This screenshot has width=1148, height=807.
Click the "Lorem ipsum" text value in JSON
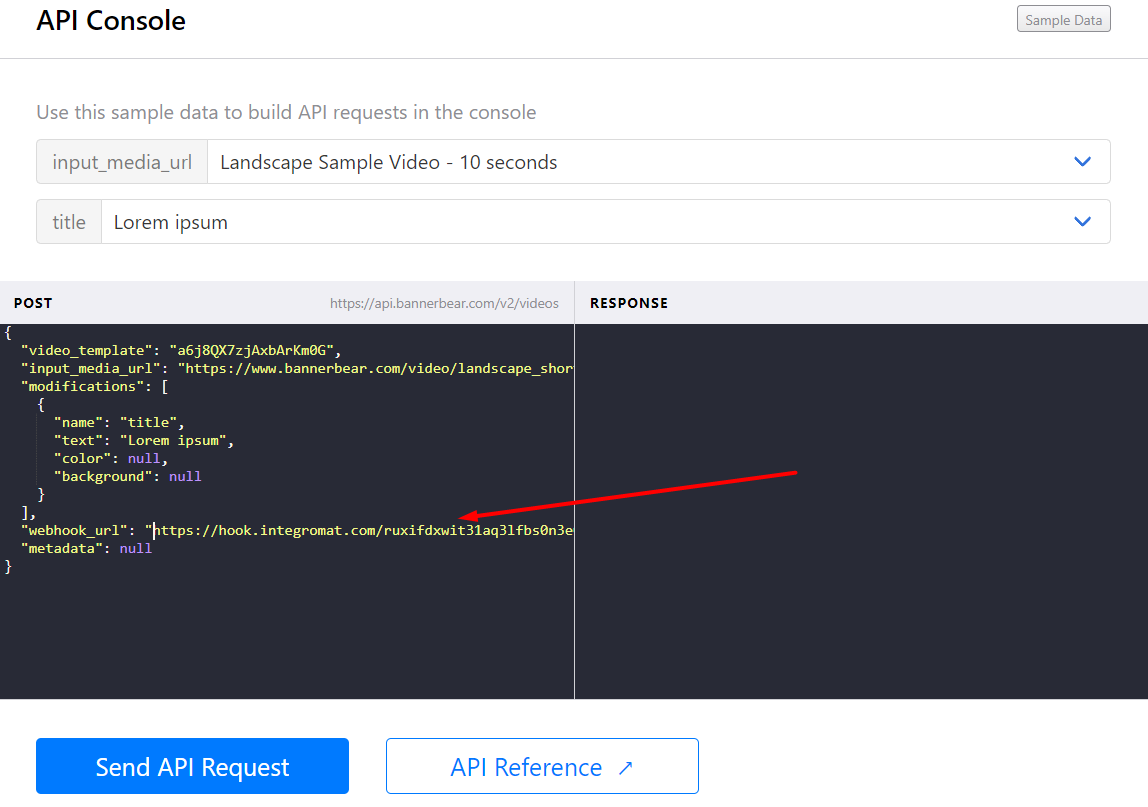coord(176,440)
